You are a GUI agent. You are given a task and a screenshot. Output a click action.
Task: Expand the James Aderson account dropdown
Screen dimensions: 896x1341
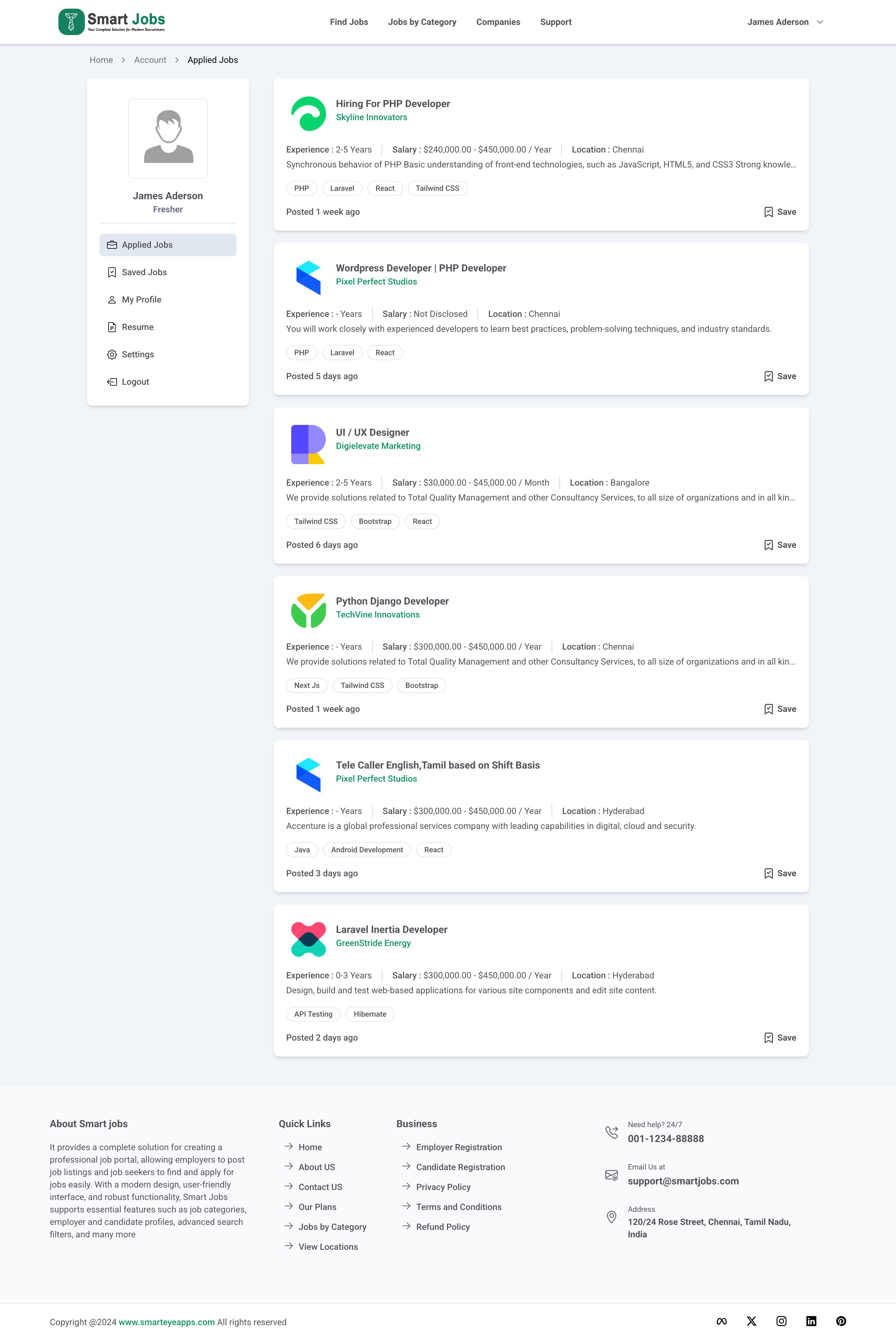[x=785, y=22]
